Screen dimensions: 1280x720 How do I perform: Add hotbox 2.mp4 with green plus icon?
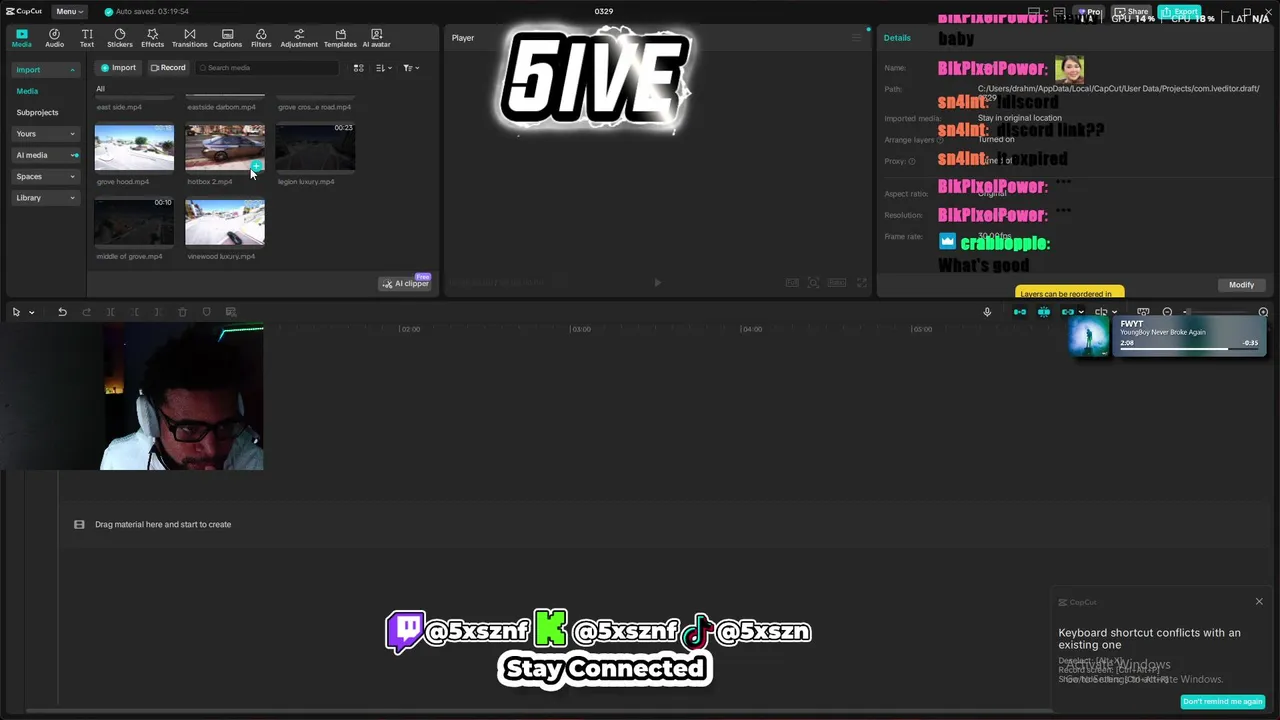pyautogui.click(x=257, y=166)
